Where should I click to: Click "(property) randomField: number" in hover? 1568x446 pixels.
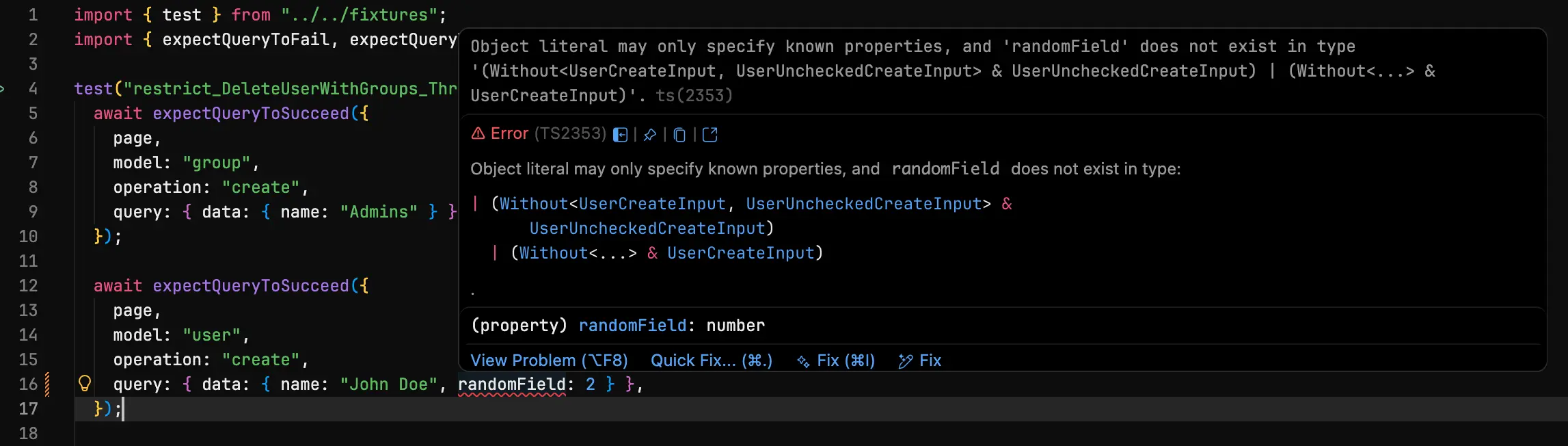[x=618, y=326]
